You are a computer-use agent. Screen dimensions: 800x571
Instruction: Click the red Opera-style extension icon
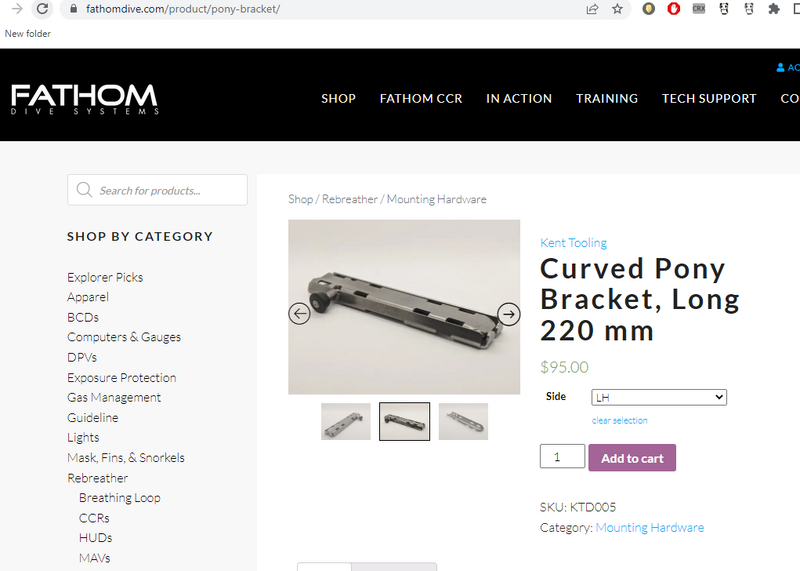coord(673,9)
